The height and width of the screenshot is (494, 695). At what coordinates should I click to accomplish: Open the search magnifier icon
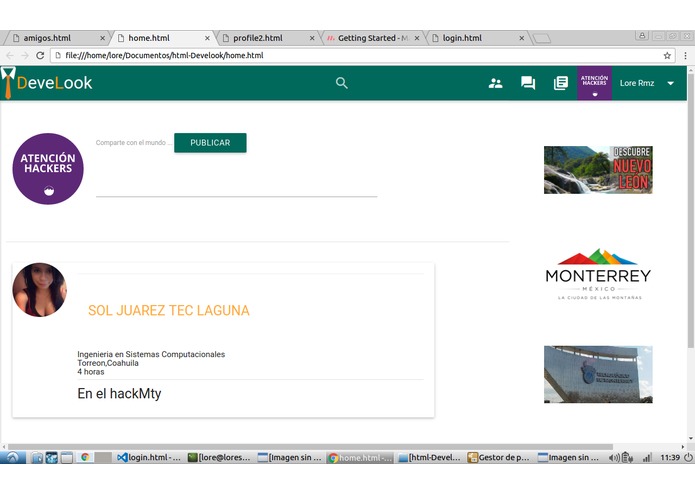[x=341, y=83]
